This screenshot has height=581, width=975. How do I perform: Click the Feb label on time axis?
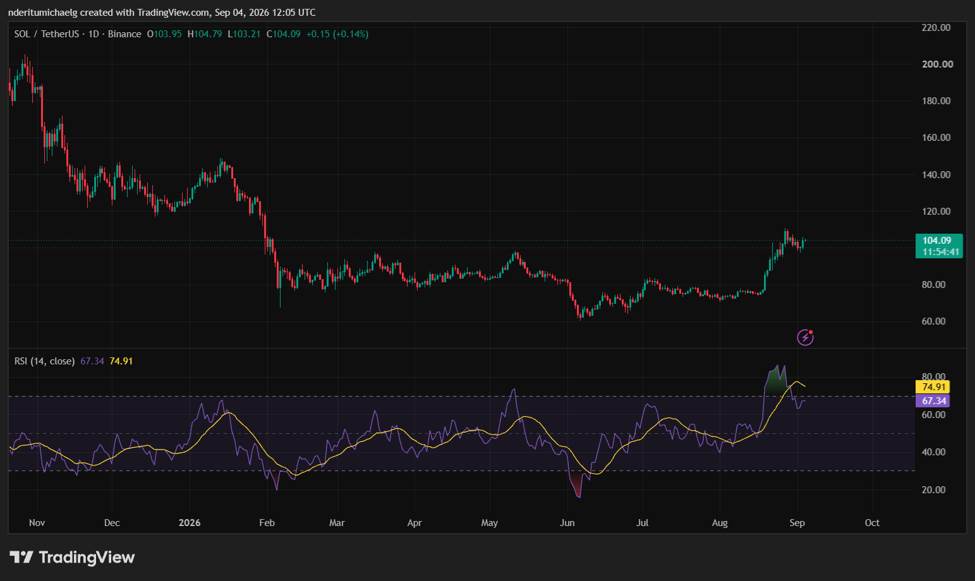tap(267, 523)
